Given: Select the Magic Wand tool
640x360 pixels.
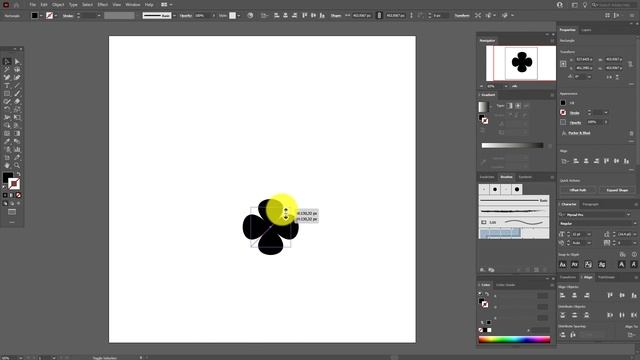Looking at the screenshot, I should click(x=7, y=70).
